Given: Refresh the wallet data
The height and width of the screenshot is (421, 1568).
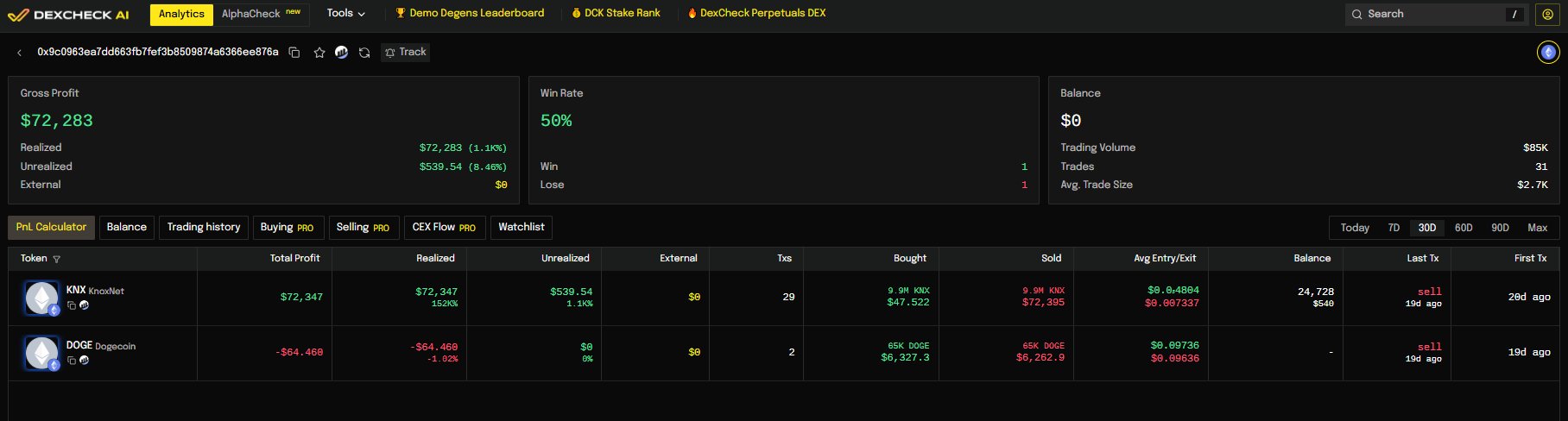Looking at the screenshot, I should click(364, 53).
